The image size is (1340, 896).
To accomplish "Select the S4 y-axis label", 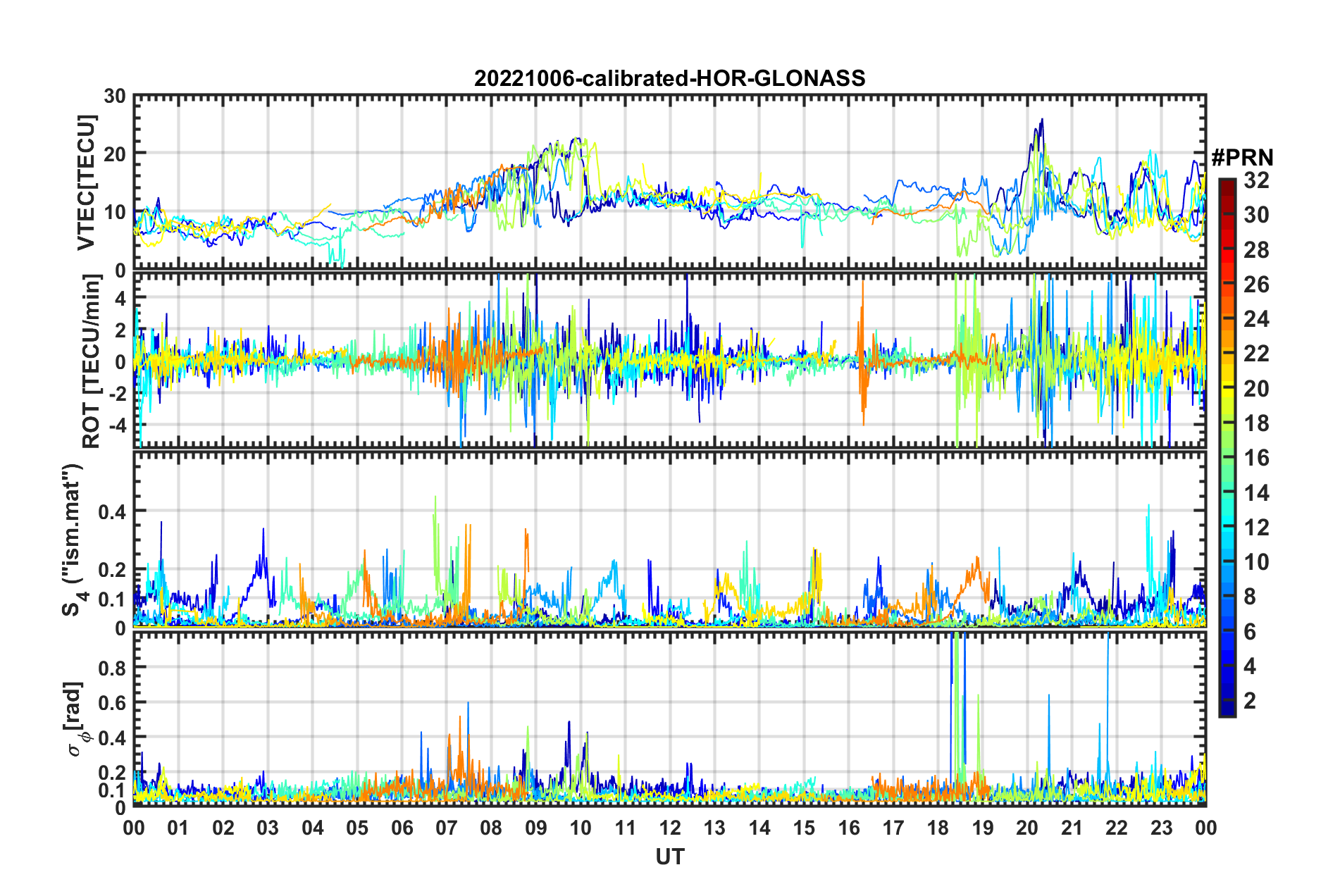I will [x=73, y=540].
